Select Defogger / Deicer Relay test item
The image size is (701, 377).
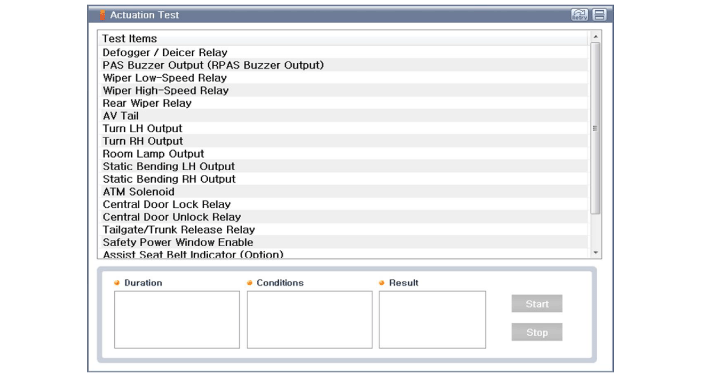[x=343, y=52]
